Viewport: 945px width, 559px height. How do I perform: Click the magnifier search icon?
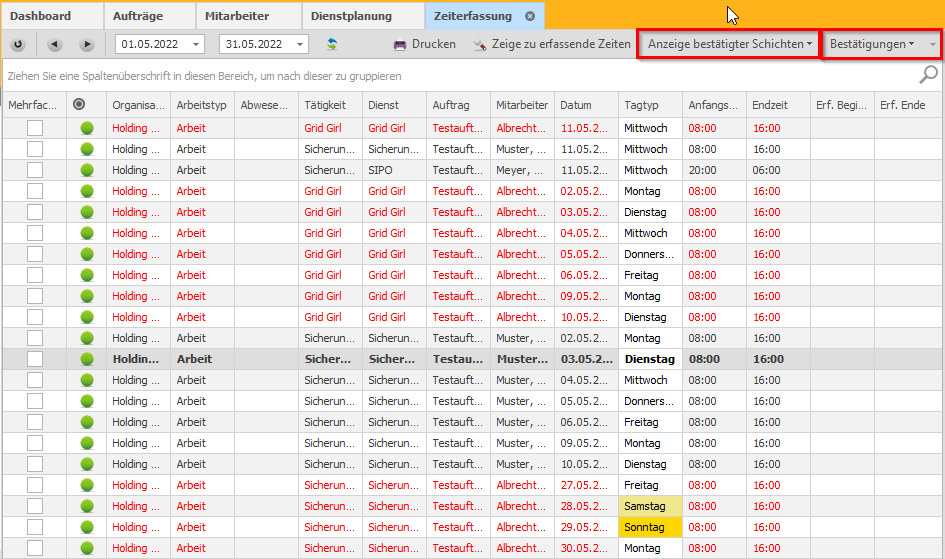(928, 75)
